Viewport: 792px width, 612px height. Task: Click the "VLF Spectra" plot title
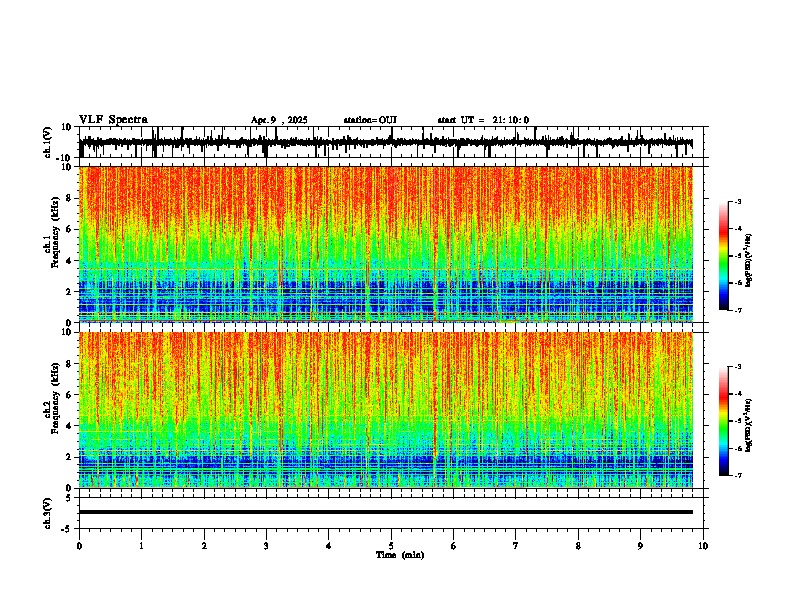(x=113, y=120)
